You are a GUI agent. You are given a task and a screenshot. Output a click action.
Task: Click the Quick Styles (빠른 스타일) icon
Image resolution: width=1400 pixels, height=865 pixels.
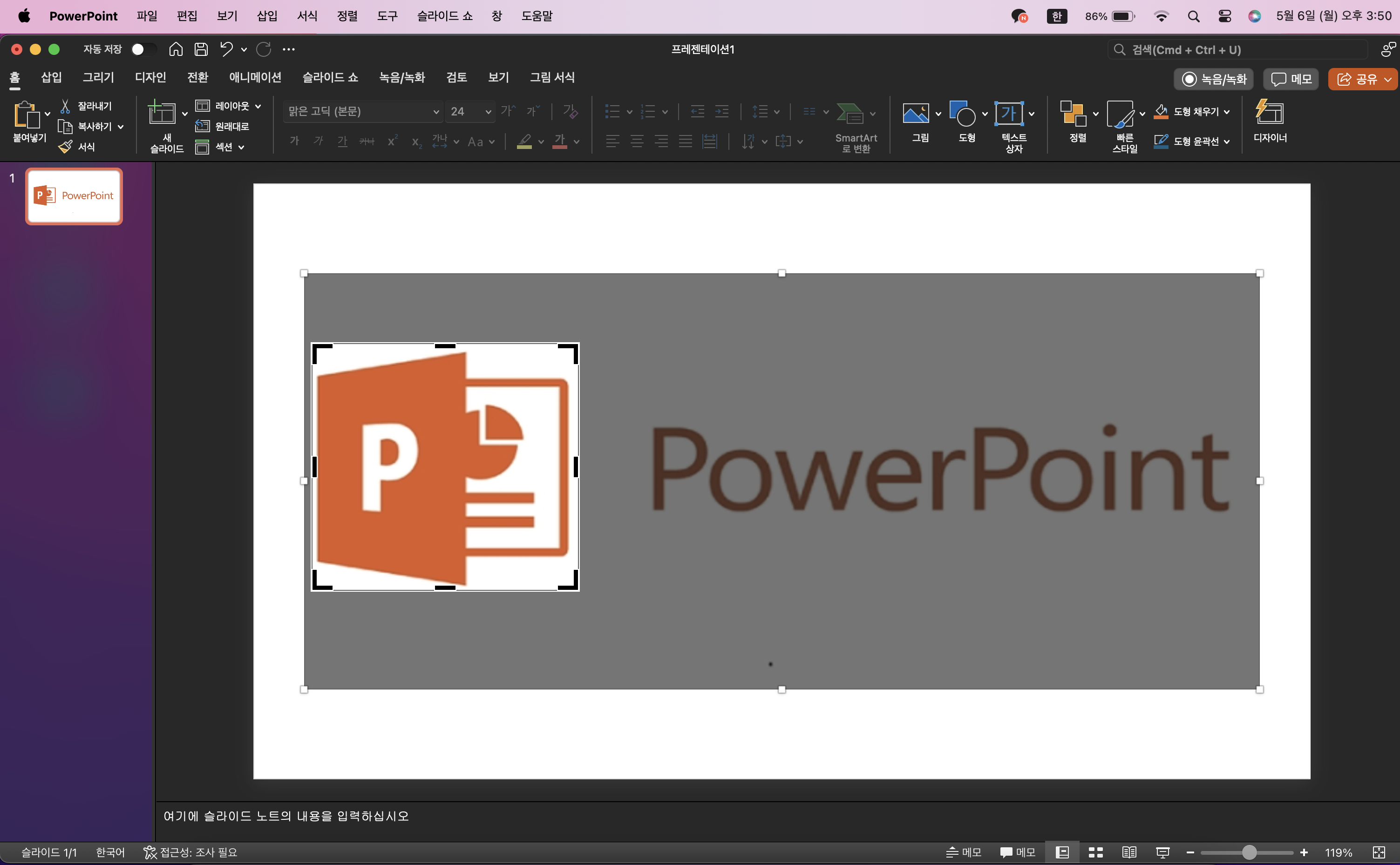click(x=1120, y=113)
